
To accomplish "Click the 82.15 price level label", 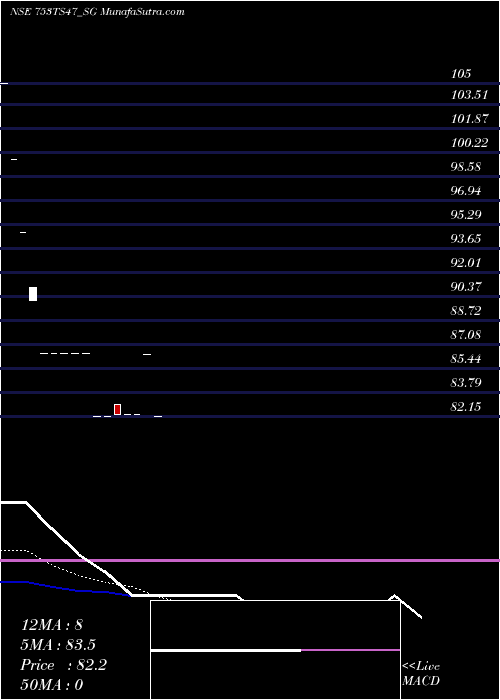I will (x=466, y=407).
